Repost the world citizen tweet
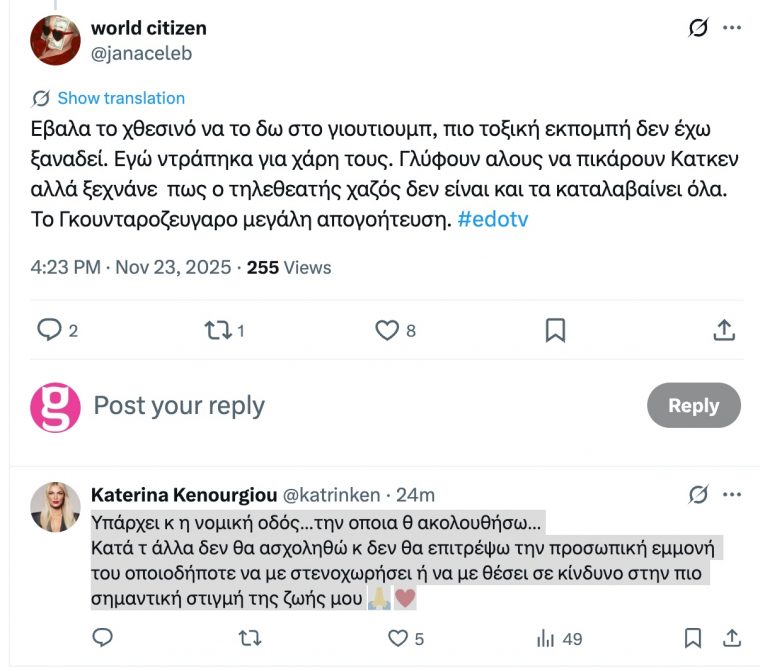Viewport: 760px width, 667px height. pos(218,330)
